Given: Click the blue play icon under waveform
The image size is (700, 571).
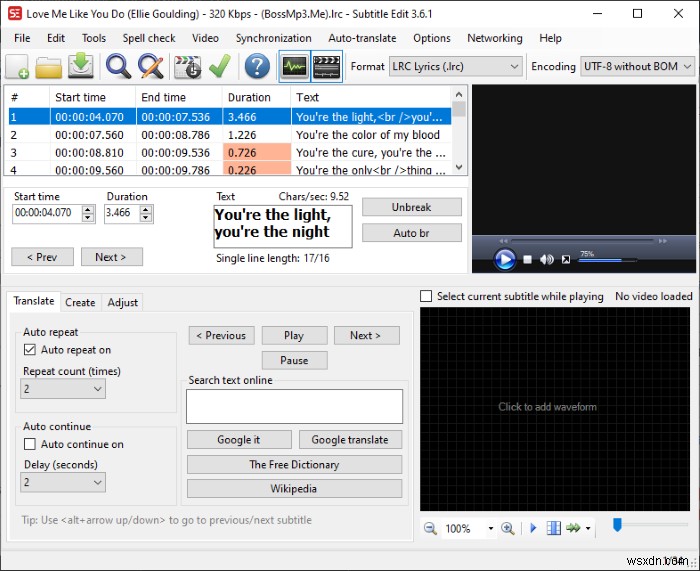Looking at the screenshot, I should tap(533, 529).
